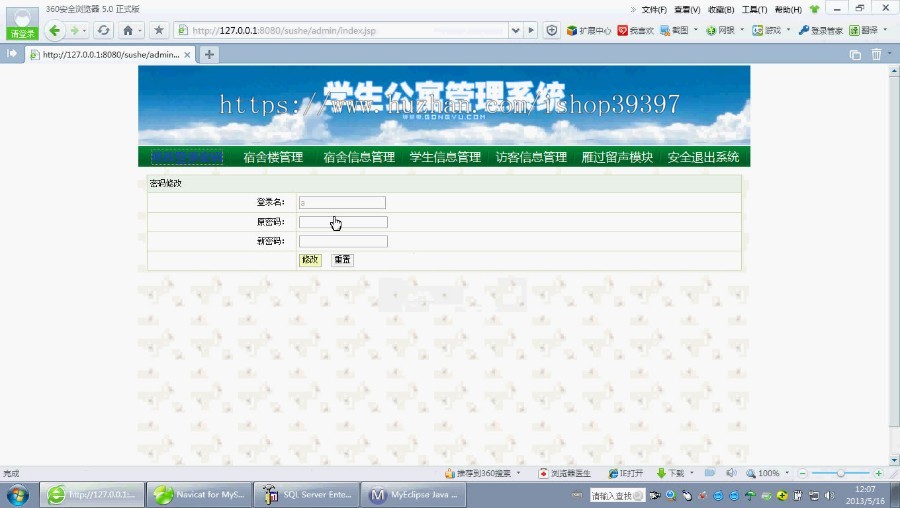Click the browser forward arrow button
Screen dimensions: 900x508
click(x=75, y=30)
